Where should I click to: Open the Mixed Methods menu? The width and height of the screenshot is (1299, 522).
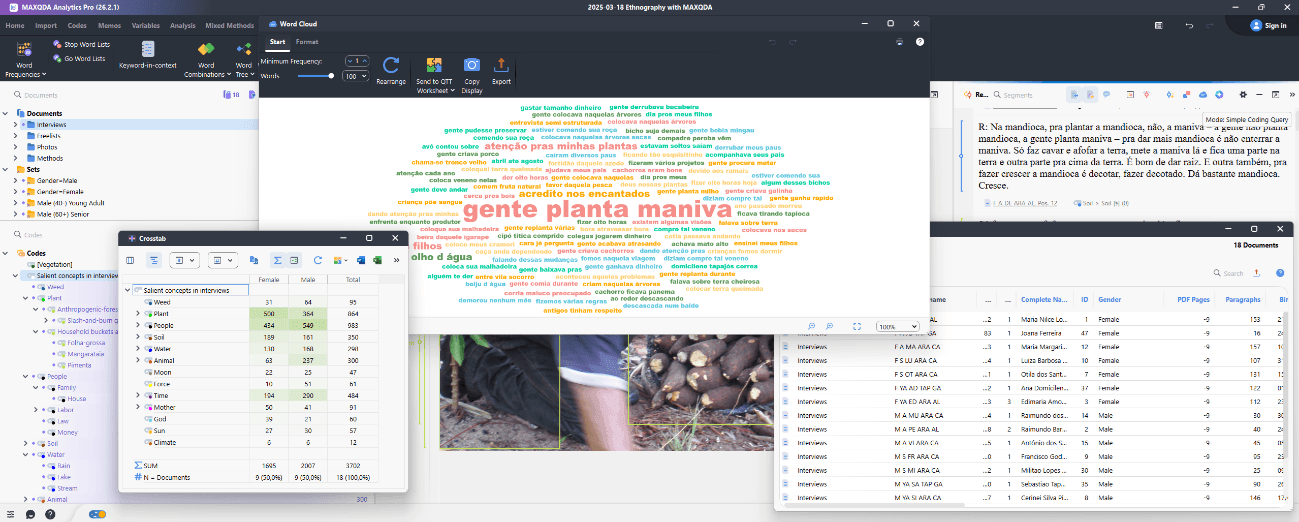[230, 25]
